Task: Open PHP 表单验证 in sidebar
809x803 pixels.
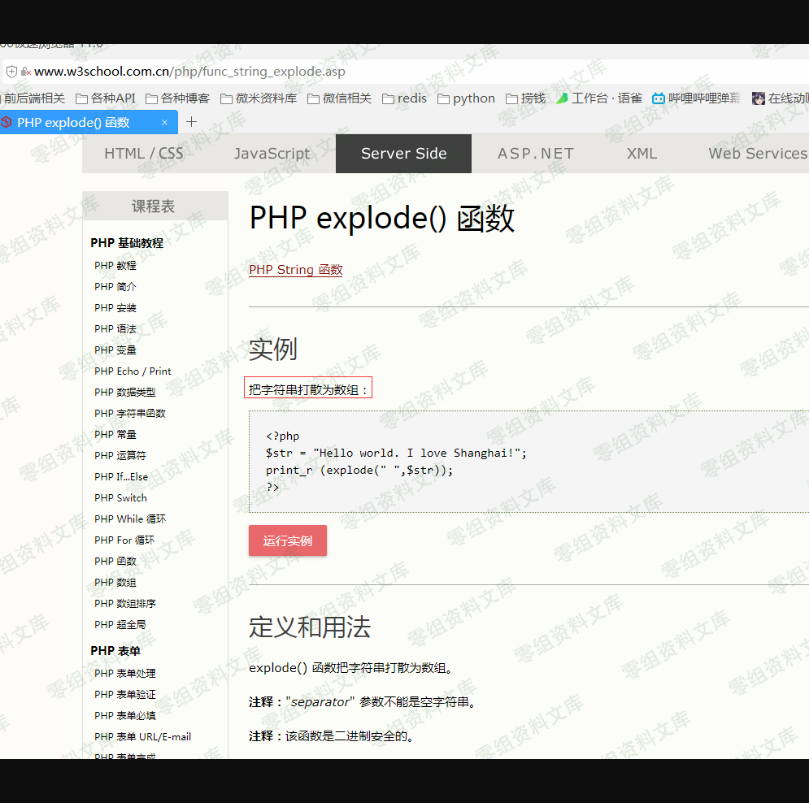Action: (x=125, y=694)
